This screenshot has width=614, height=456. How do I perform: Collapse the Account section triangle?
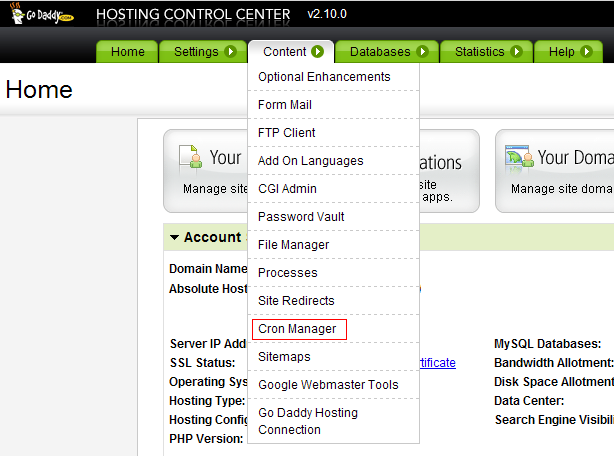pos(174,238)
